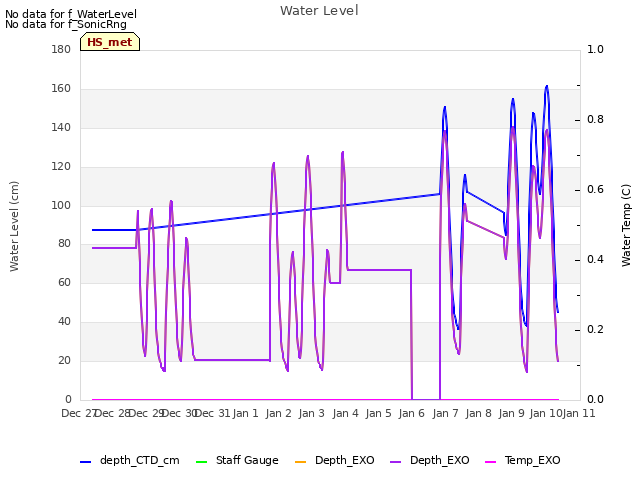Click the Jan 11 x-axis tick label

tap(579, 413)
